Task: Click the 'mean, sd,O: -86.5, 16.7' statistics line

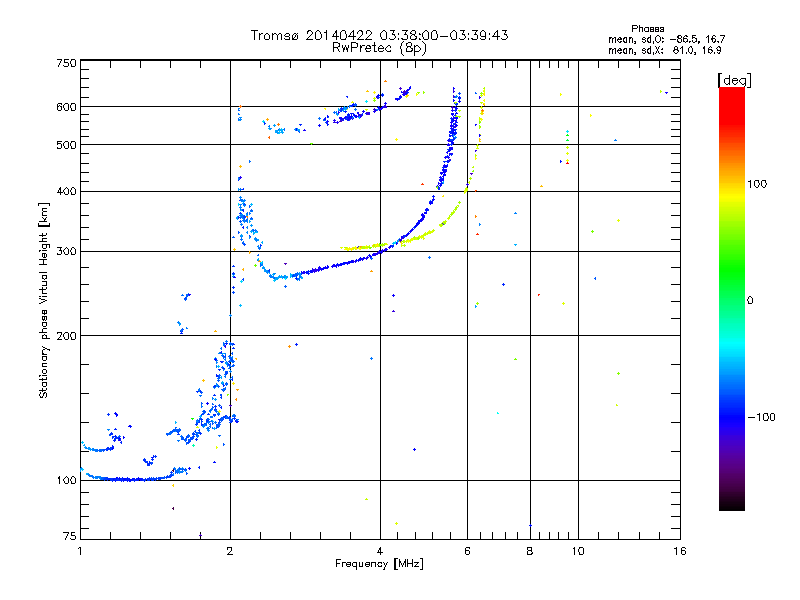Action: click(x=666, y=39)
